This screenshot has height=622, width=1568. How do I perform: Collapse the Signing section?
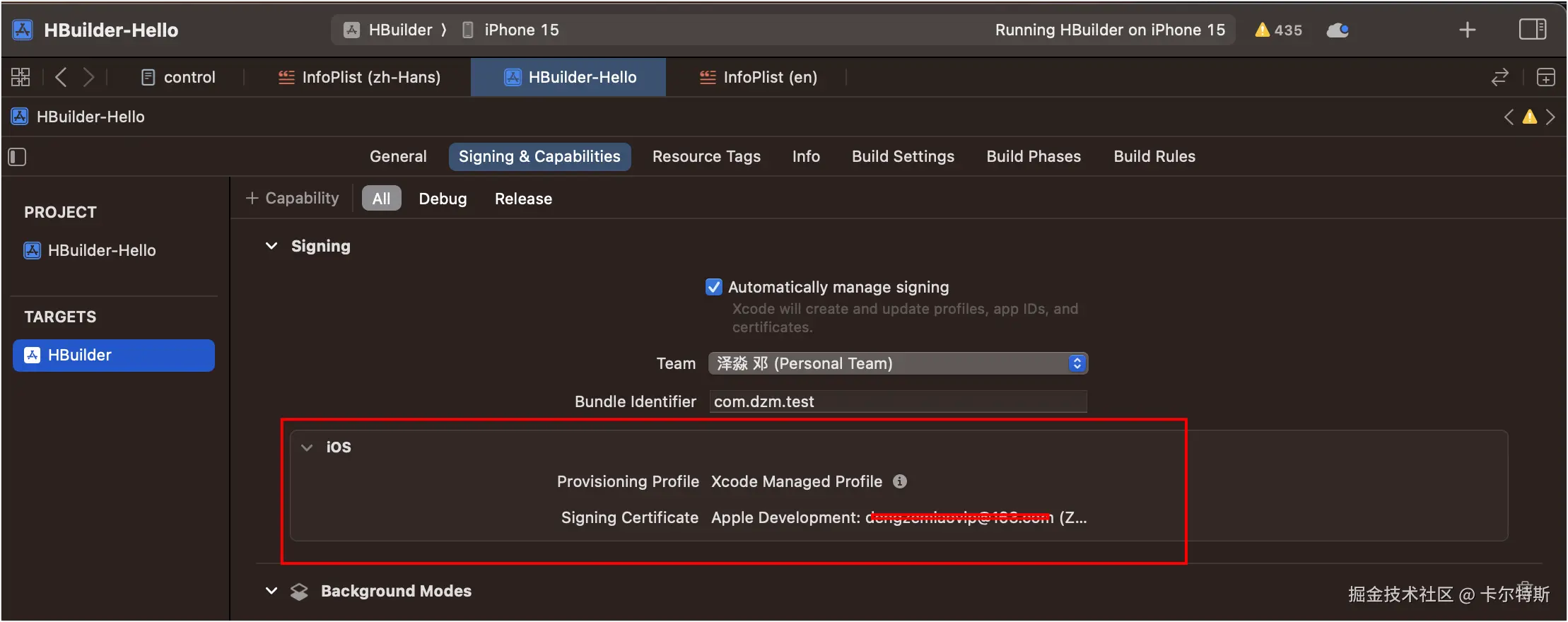tap(271, 246)
